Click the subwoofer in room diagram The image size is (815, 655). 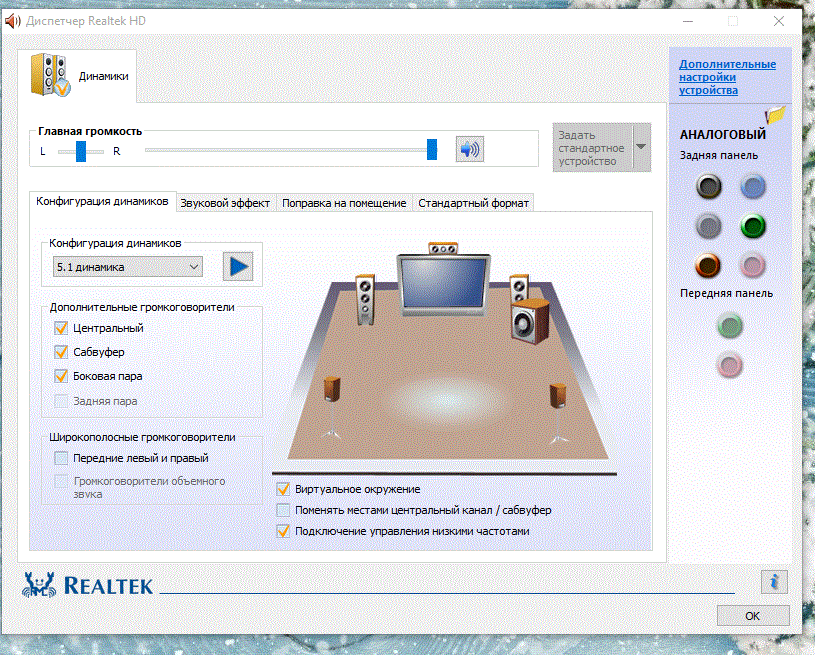click(530, 321)
